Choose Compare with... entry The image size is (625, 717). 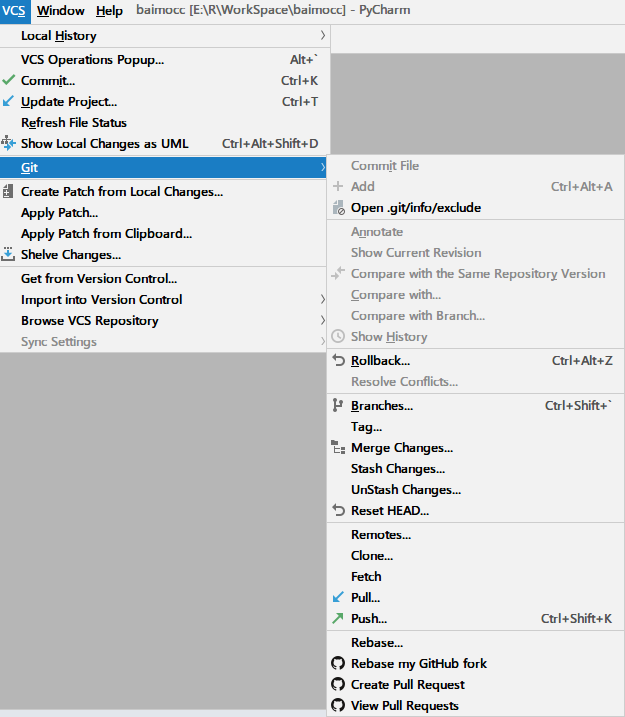(x=476, y=295)
